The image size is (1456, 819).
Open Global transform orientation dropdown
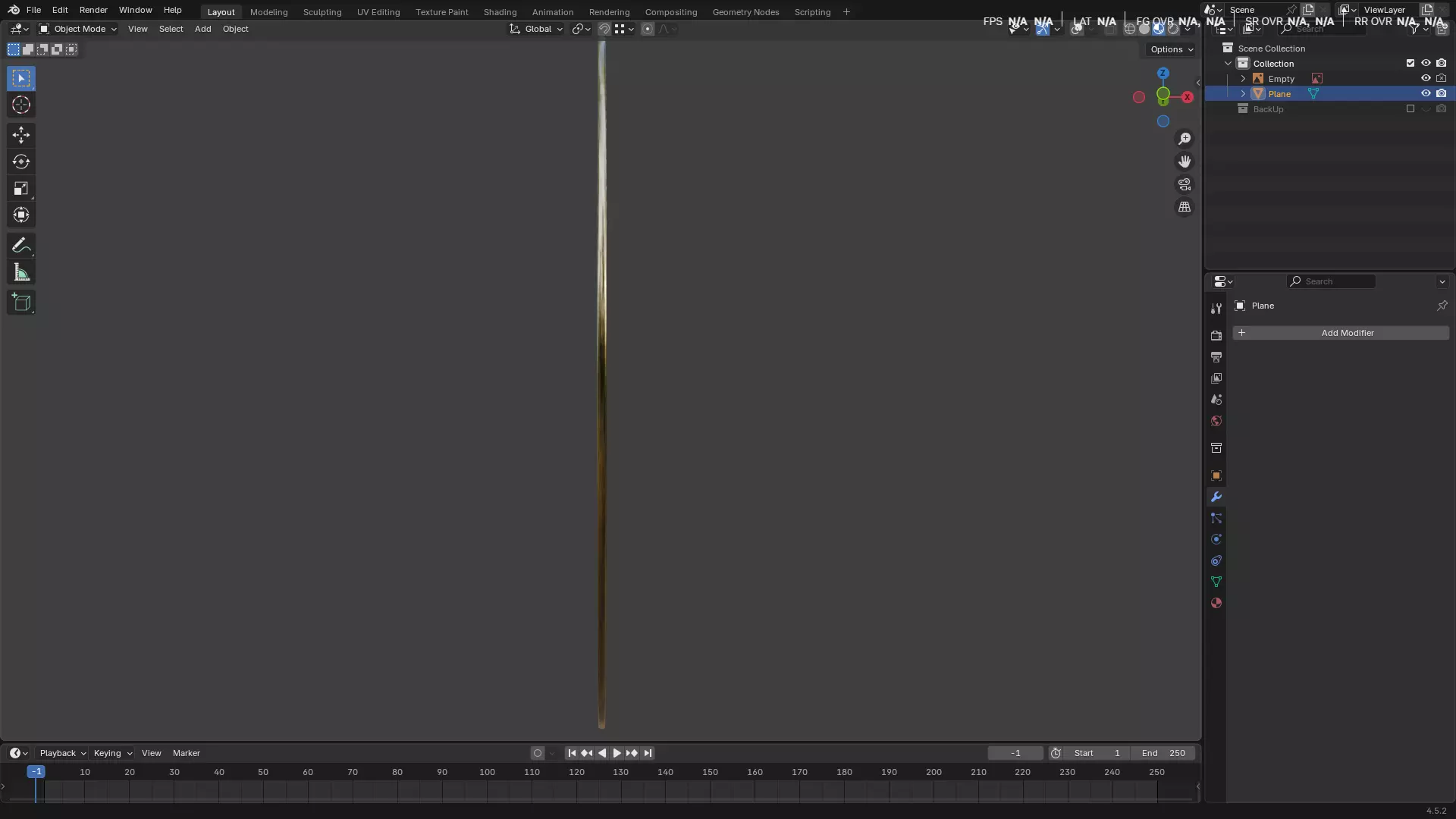[x=537, y=29]
